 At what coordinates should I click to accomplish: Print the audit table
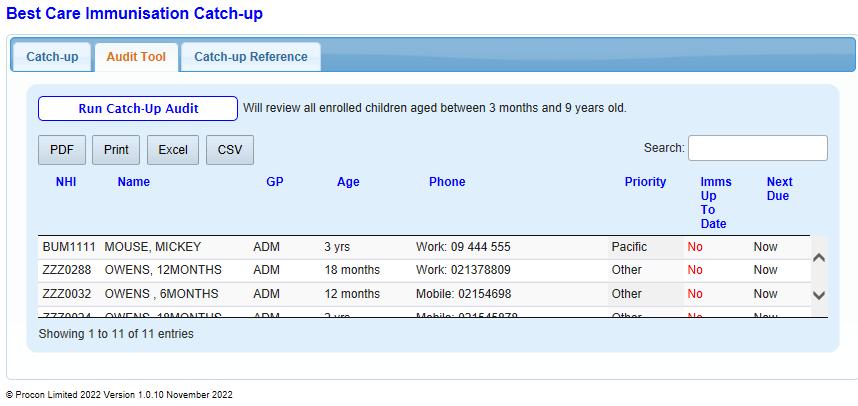pyautogui.click(x=116, y=150)
